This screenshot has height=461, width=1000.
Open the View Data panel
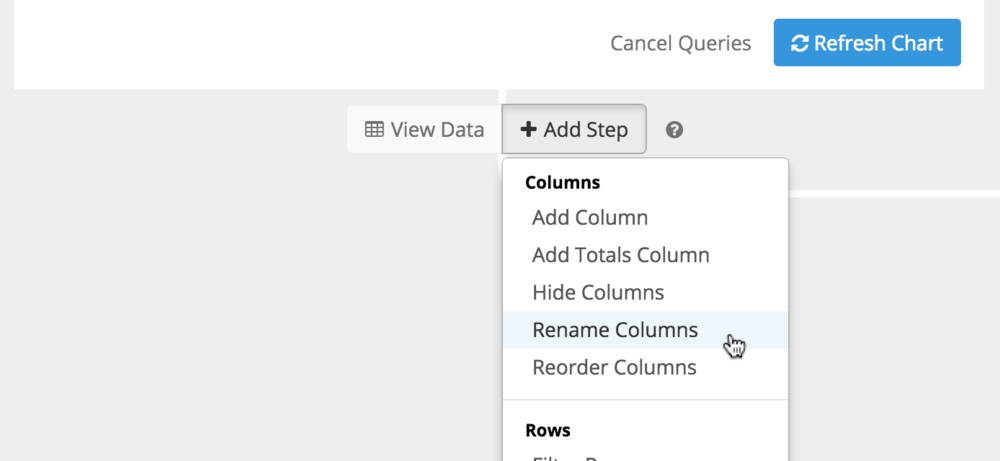424,129
